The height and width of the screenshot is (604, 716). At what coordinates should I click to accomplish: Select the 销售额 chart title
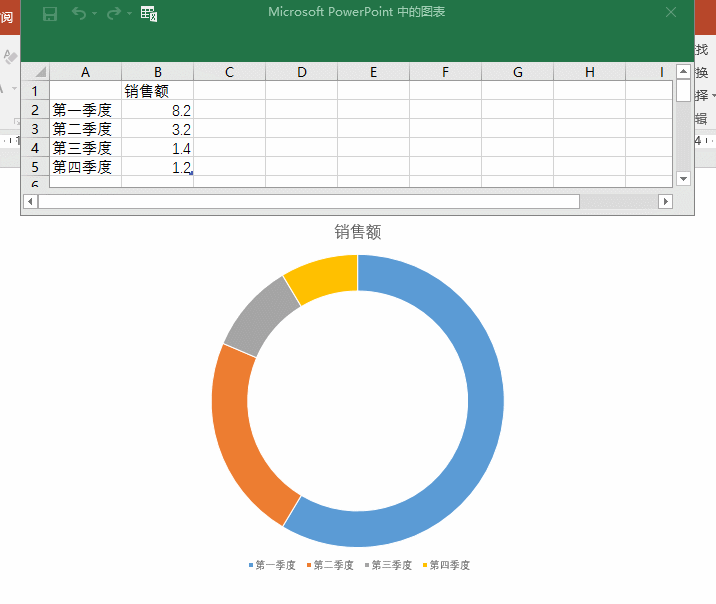coord(357,232)
